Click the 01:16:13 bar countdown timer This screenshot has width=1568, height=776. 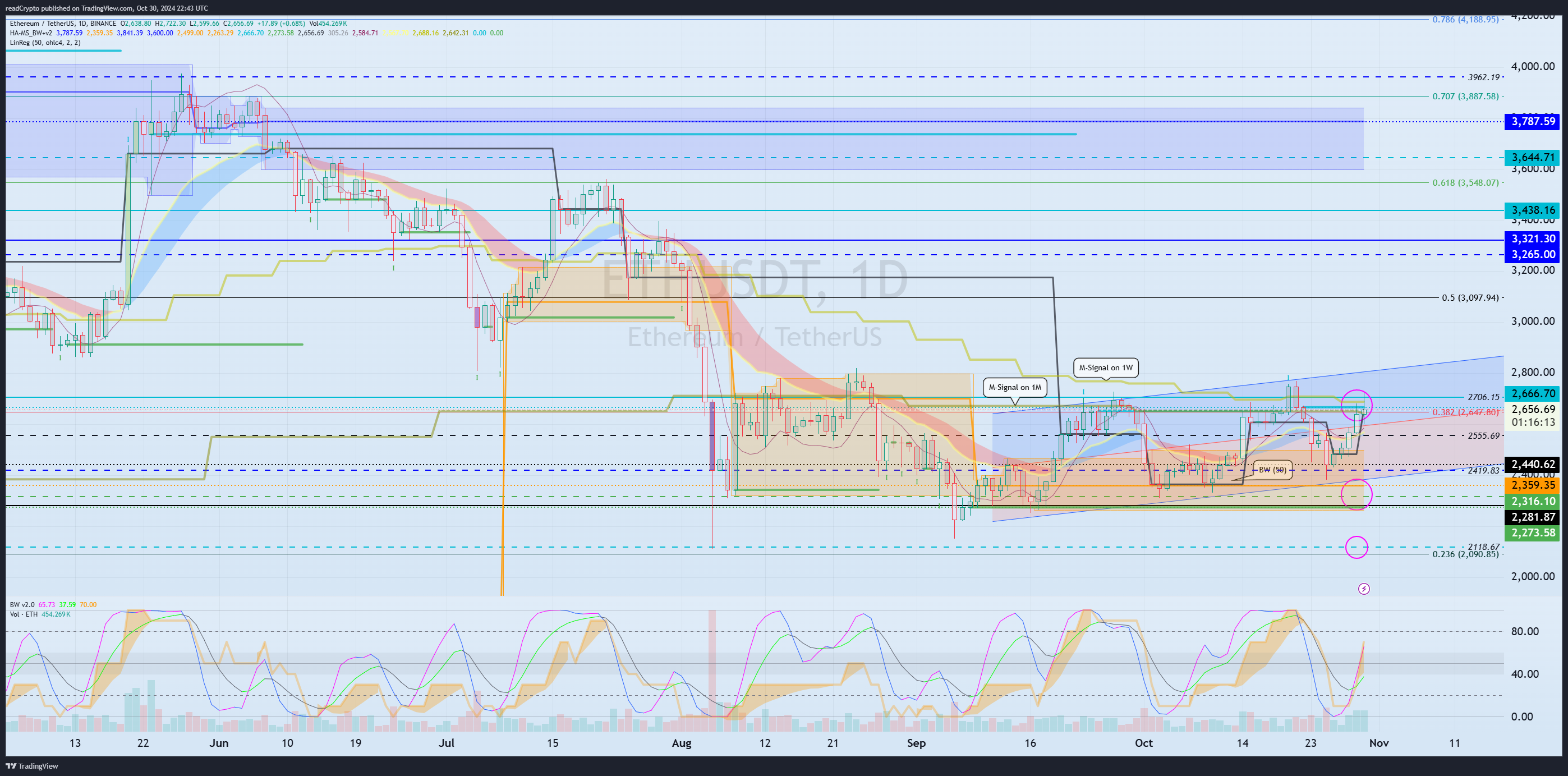[x=1533, y=422]
